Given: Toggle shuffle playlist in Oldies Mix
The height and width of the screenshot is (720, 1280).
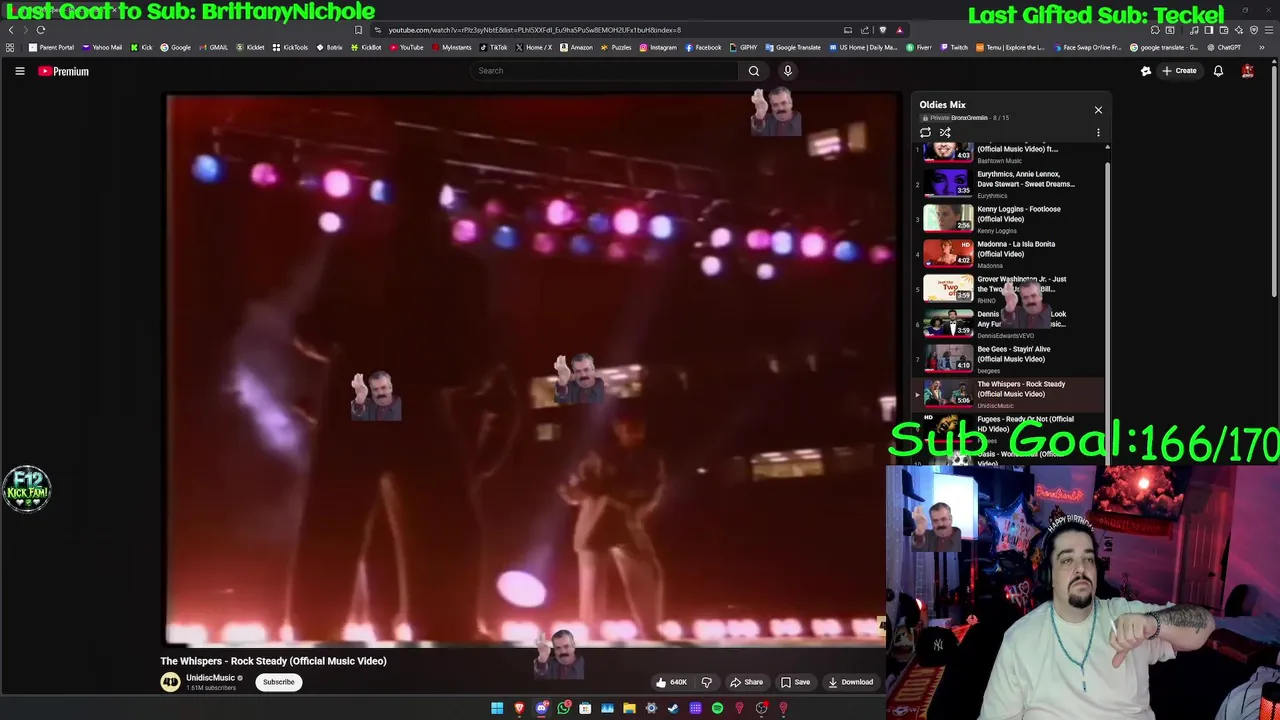Looking at the screenshot, I should (x=945, y=132).
